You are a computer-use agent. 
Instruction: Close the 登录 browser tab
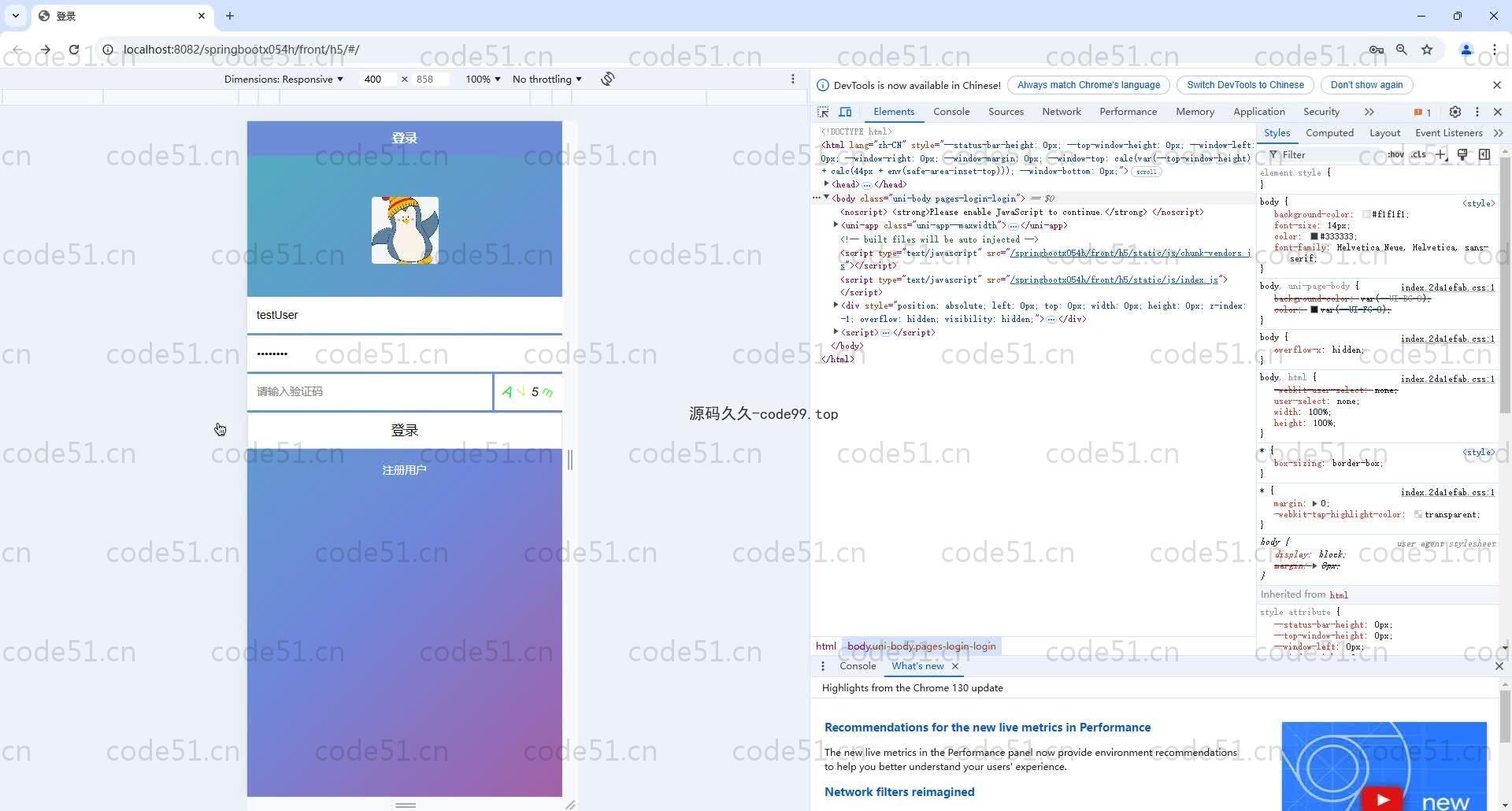202,16
